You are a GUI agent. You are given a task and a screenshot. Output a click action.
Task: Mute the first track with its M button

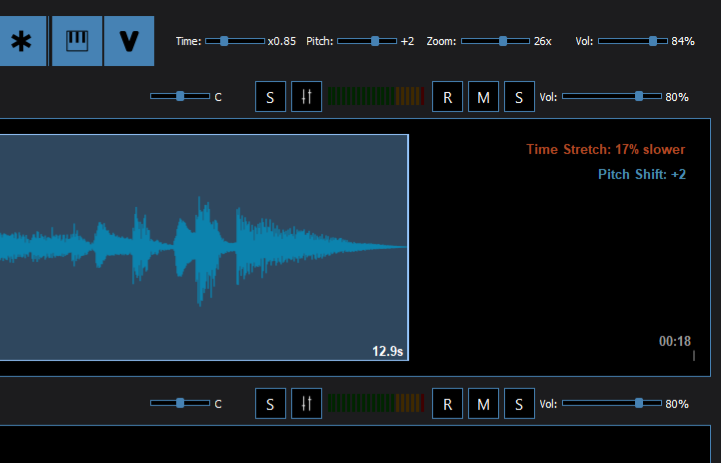click(483, 97)
